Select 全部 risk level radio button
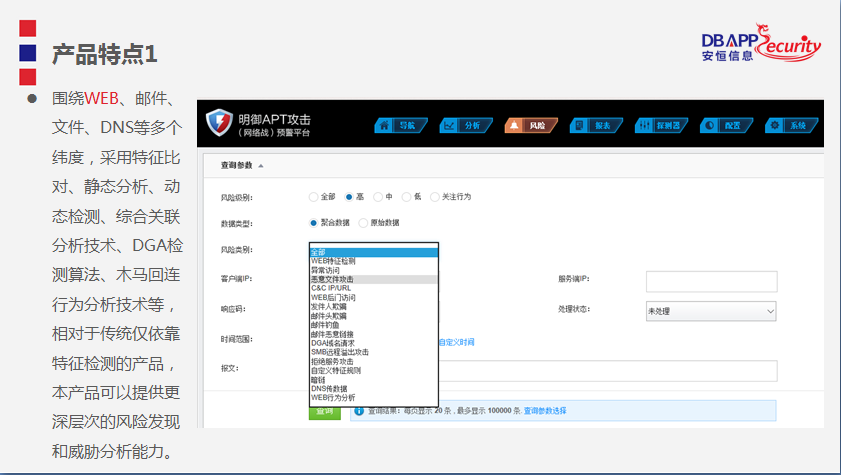Image resolution: width=841 pixels, height=475 pixels. 314,197
